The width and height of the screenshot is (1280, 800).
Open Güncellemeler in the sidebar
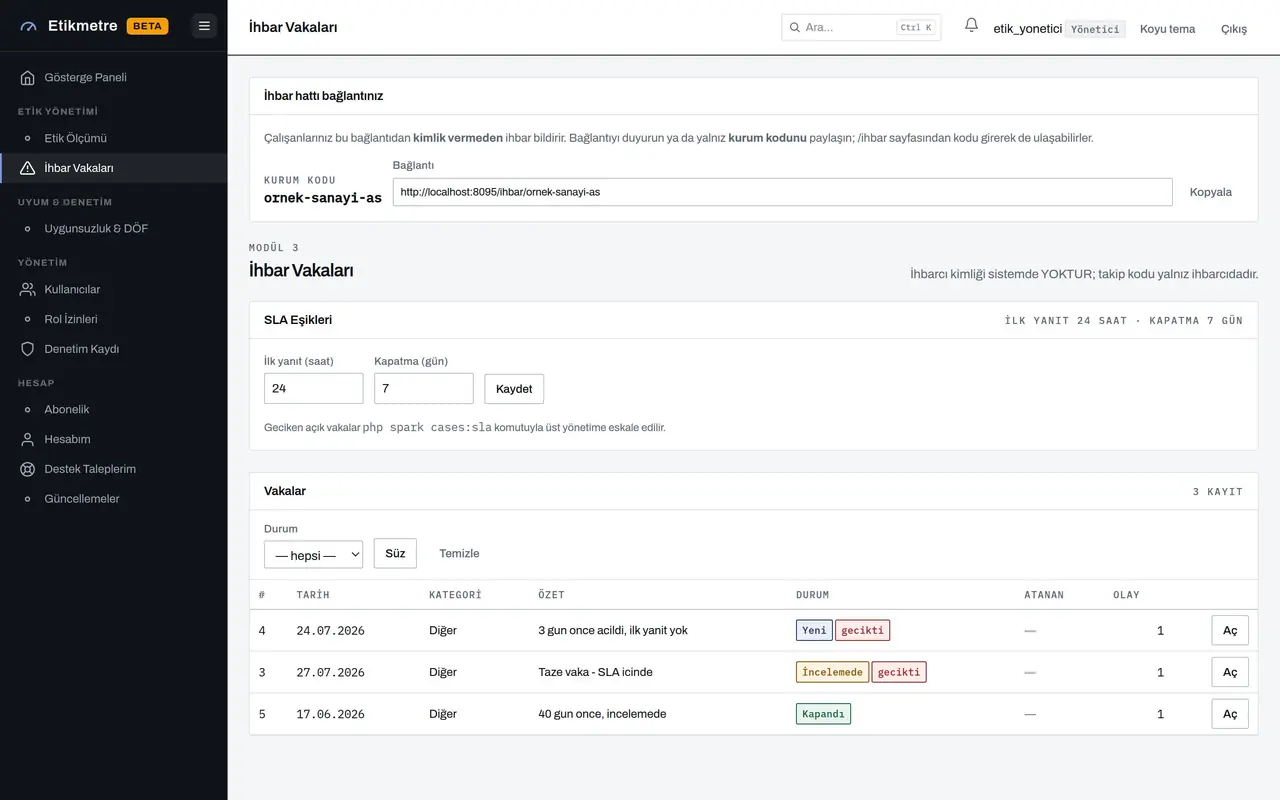tap(114, 499)
